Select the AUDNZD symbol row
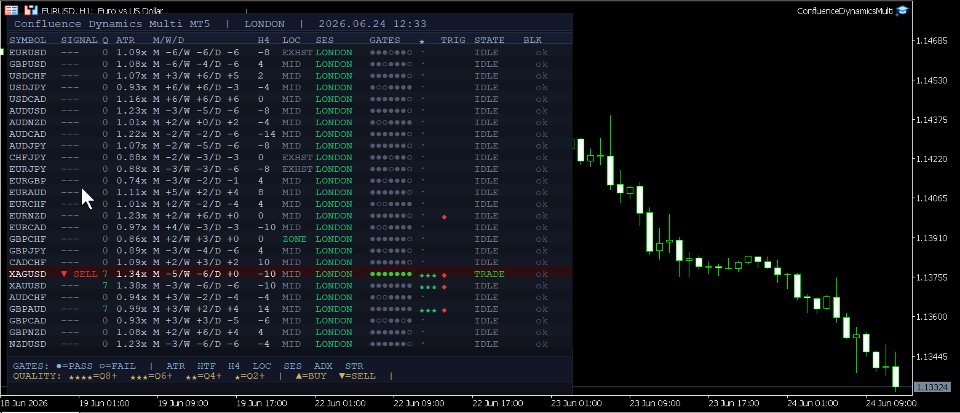This screenshot has height=413, width=960. [x=290, y=122]
